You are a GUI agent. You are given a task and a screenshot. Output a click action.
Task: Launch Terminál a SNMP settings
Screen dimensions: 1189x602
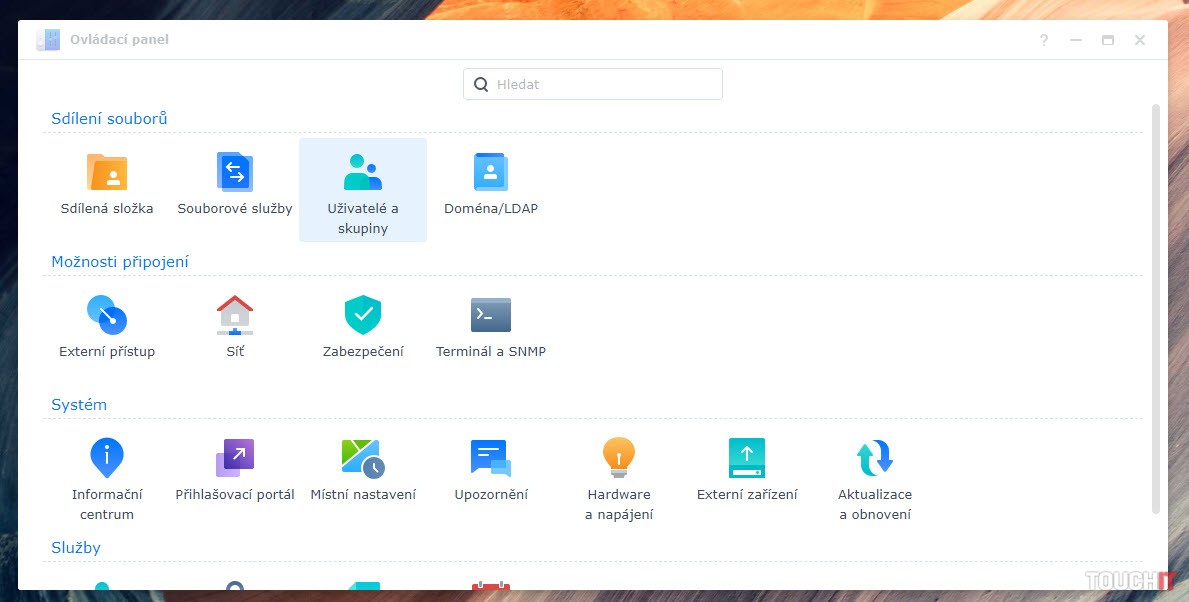pyautogui.click(x=491, y=316)
